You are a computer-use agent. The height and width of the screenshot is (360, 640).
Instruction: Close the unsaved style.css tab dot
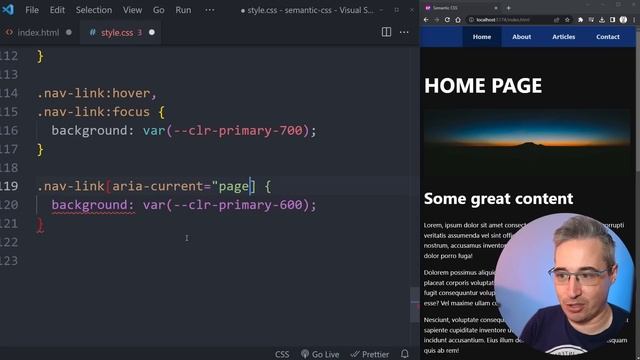click(x=152, y=32)
